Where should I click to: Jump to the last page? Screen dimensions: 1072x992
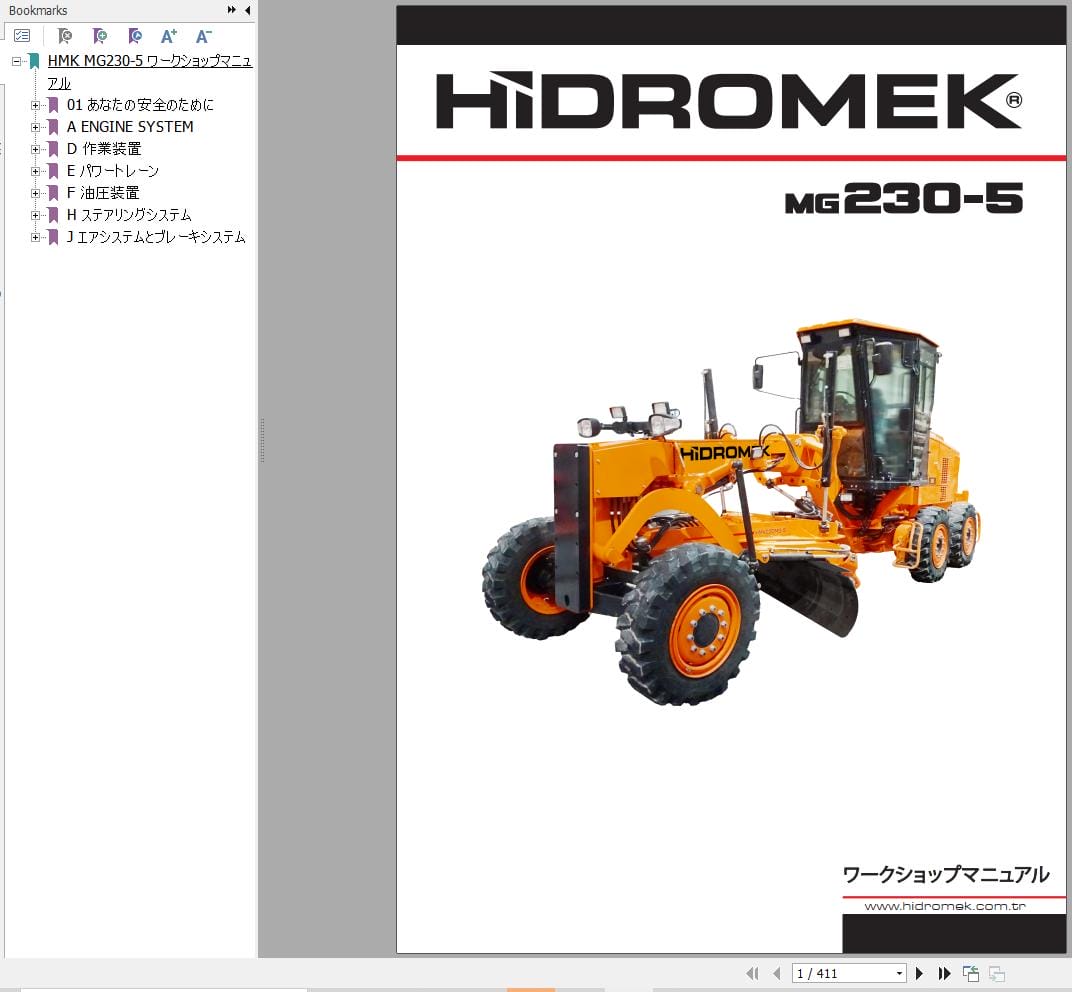pos(944,974)
